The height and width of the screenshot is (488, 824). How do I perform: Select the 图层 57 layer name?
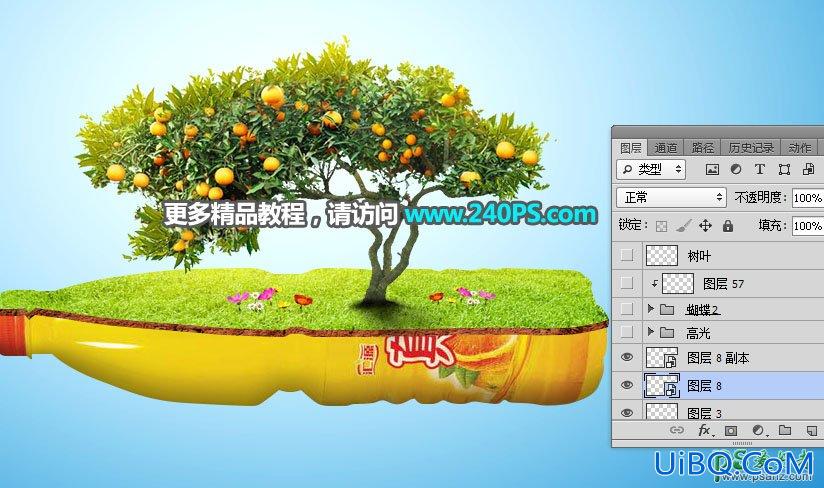pos(724,284)
